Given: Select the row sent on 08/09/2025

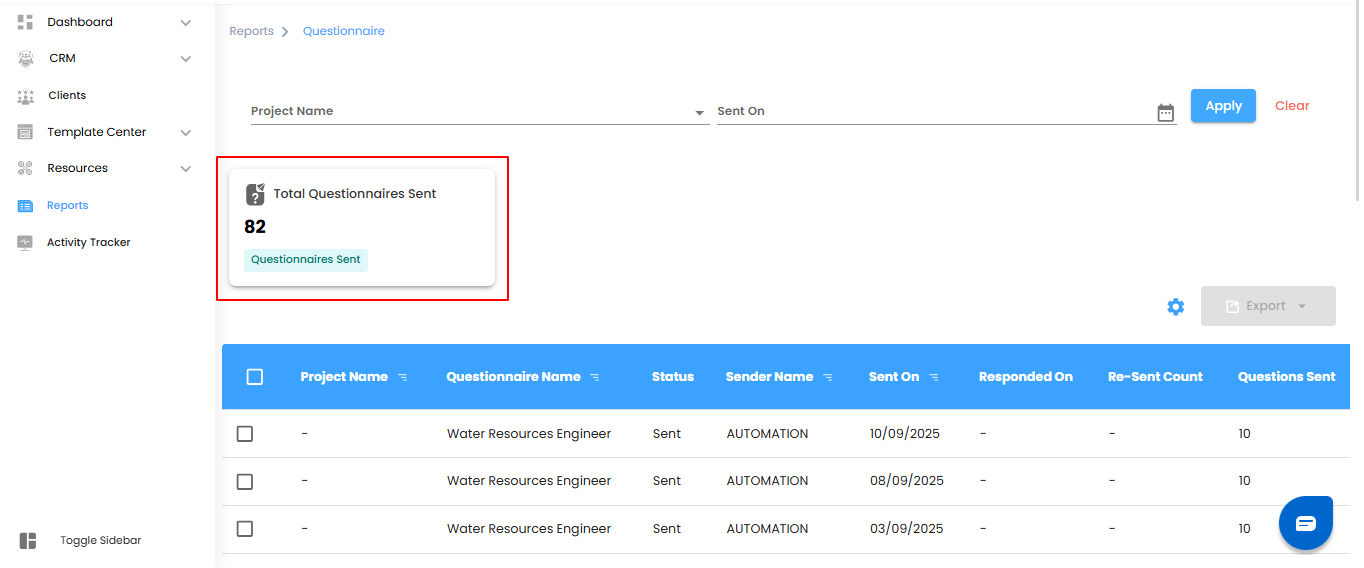Looking at the screenshot, I should [245, 482].
